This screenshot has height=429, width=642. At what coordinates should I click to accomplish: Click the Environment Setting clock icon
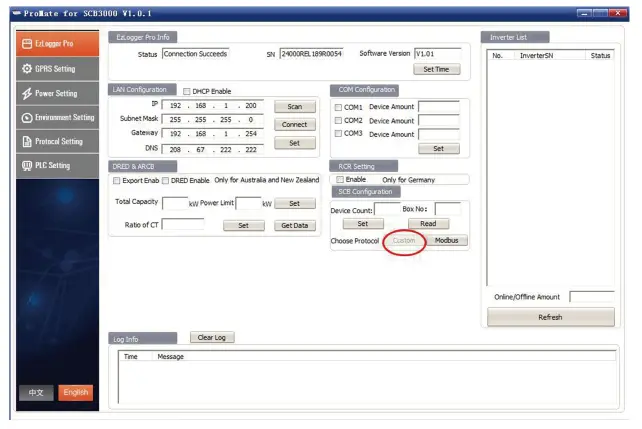click(27, 118)
